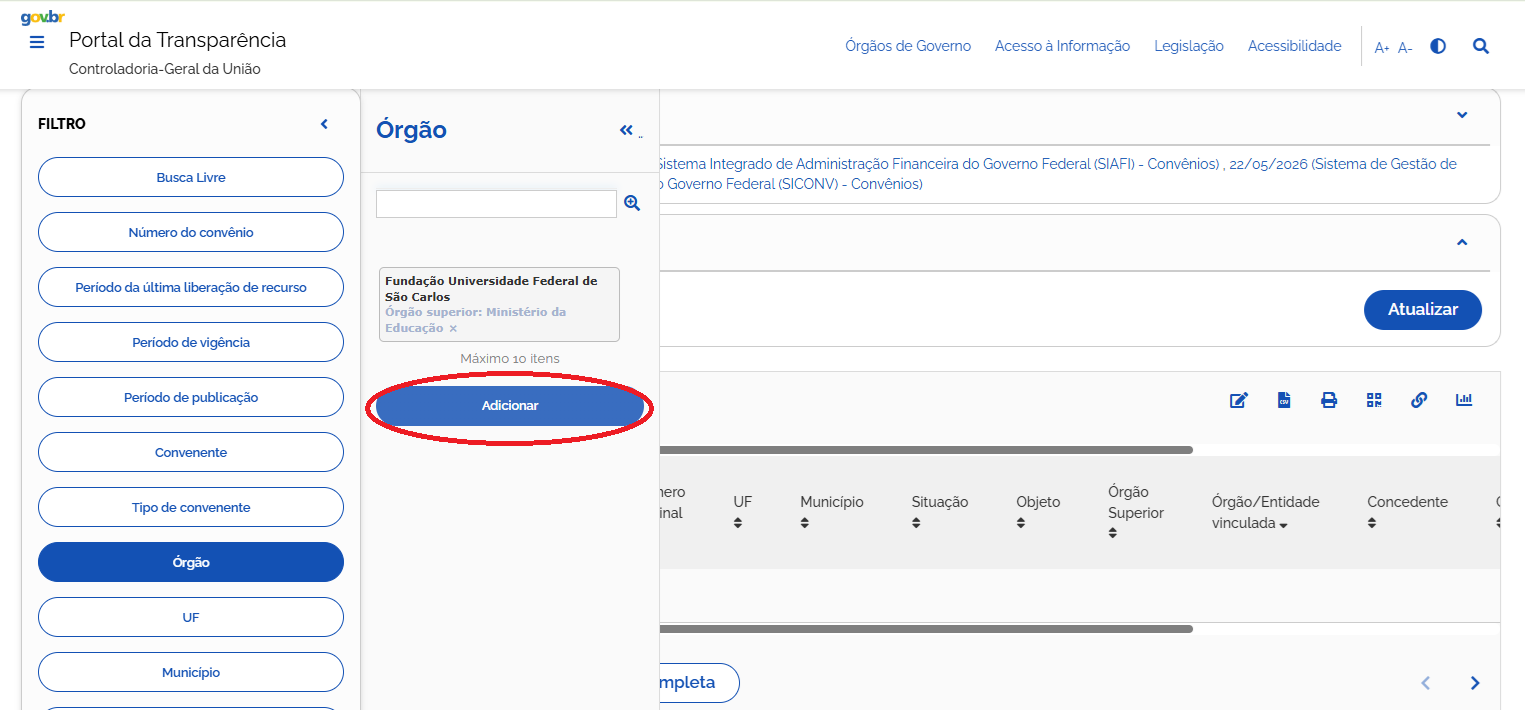Collapse the FILTRO sidebar chevron

(324, 124)
